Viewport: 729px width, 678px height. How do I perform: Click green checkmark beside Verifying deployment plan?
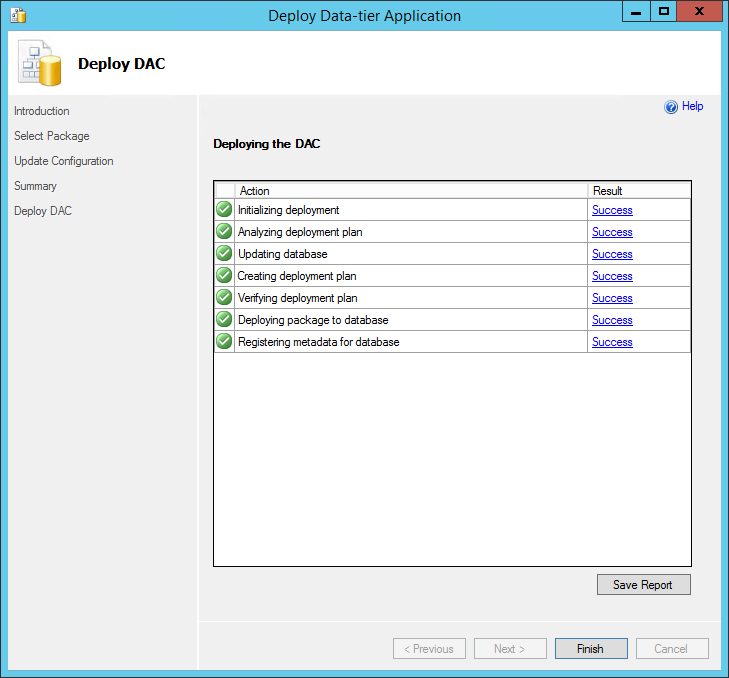click(x=224, y=298)
